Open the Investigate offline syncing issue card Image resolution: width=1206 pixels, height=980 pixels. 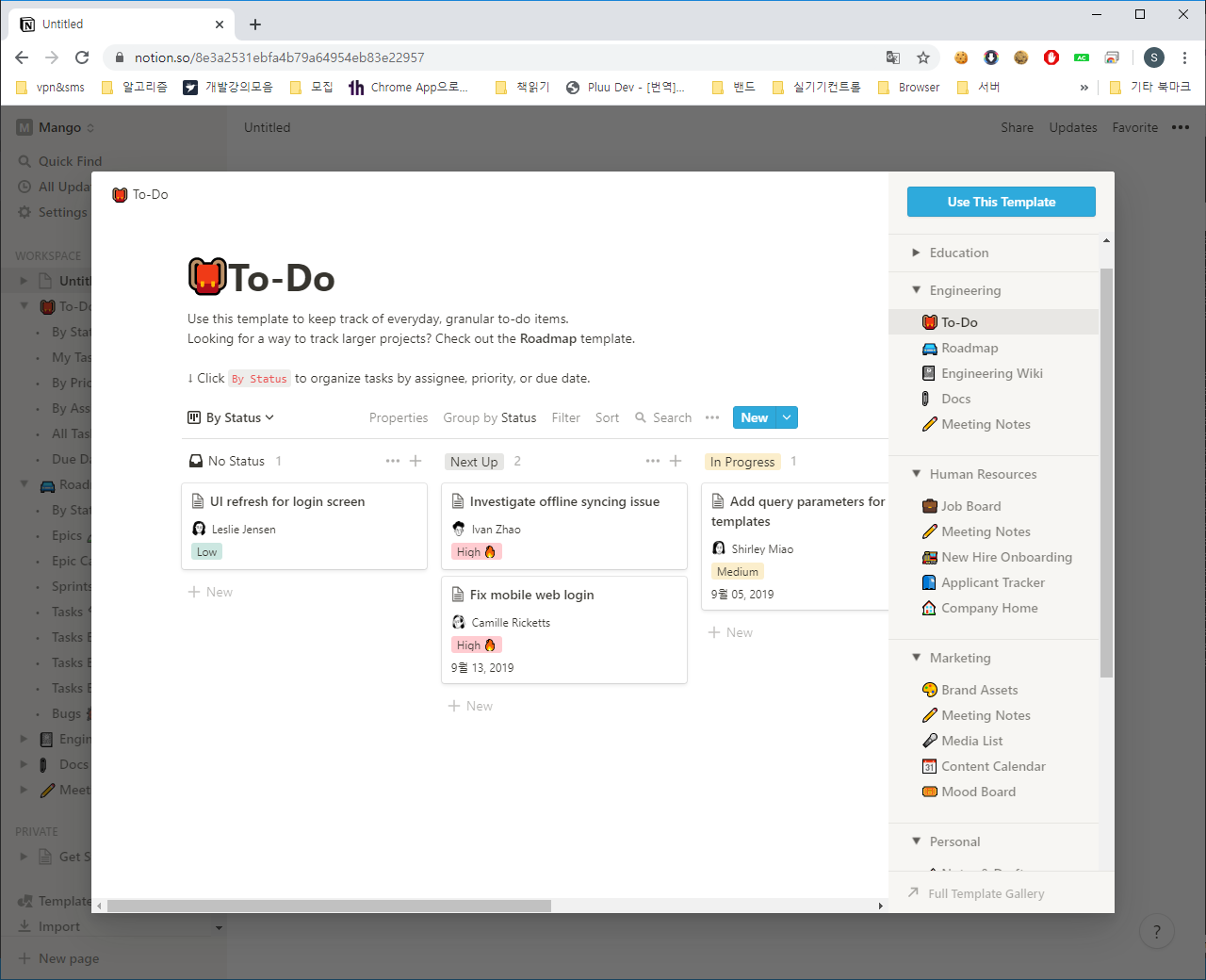pos(564,527)
